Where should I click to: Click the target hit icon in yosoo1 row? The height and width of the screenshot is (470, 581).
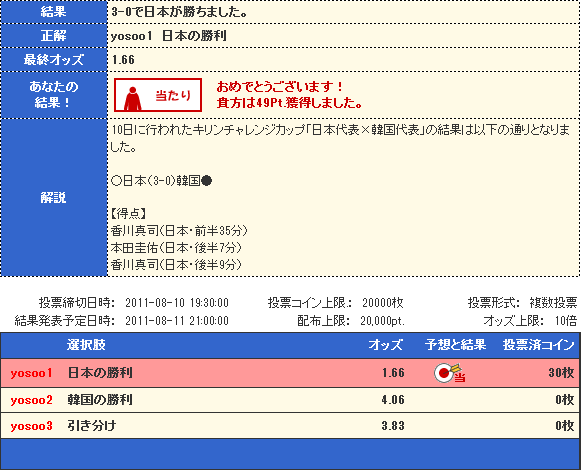[x=449, y=373]
